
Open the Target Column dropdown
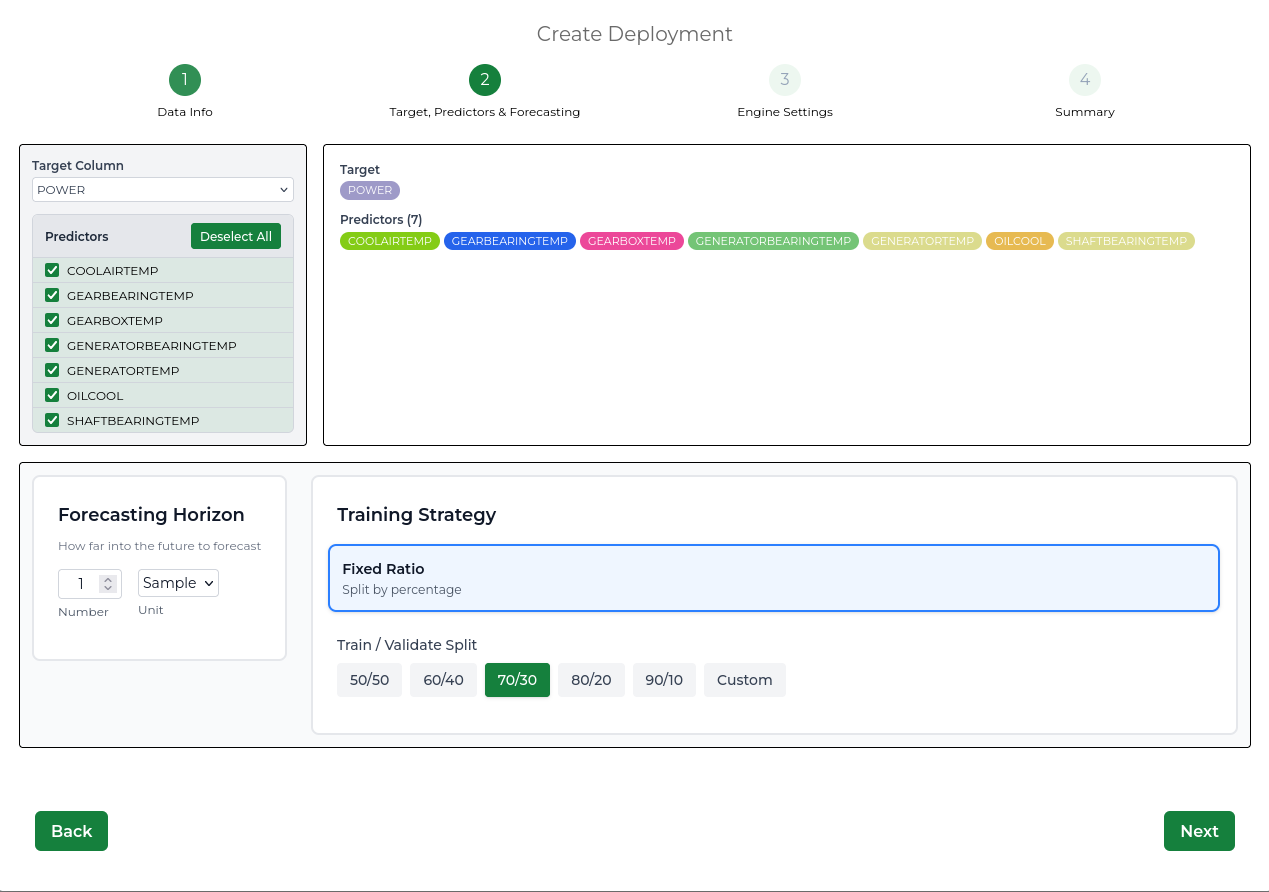(163, 190)
